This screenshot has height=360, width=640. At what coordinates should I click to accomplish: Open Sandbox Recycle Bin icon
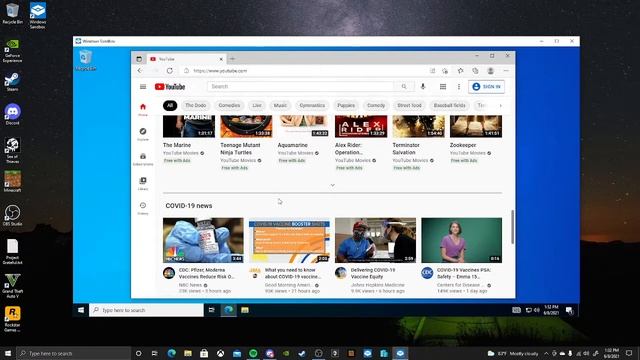point(86,60)
